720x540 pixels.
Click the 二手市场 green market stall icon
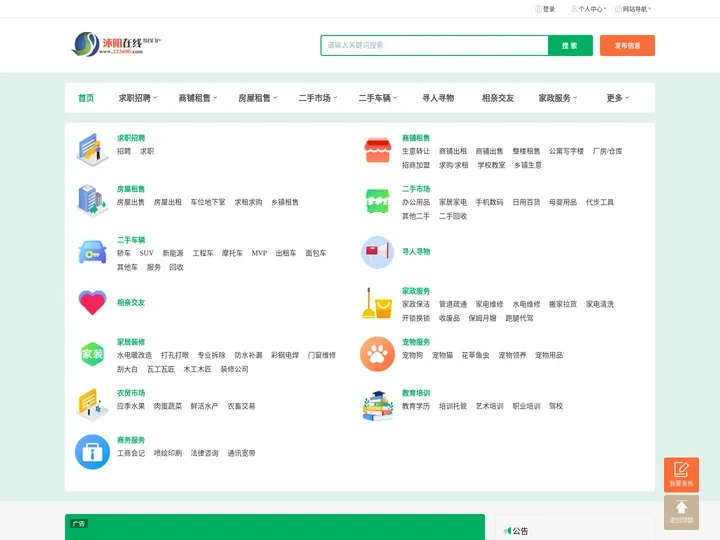coord(377,201)
